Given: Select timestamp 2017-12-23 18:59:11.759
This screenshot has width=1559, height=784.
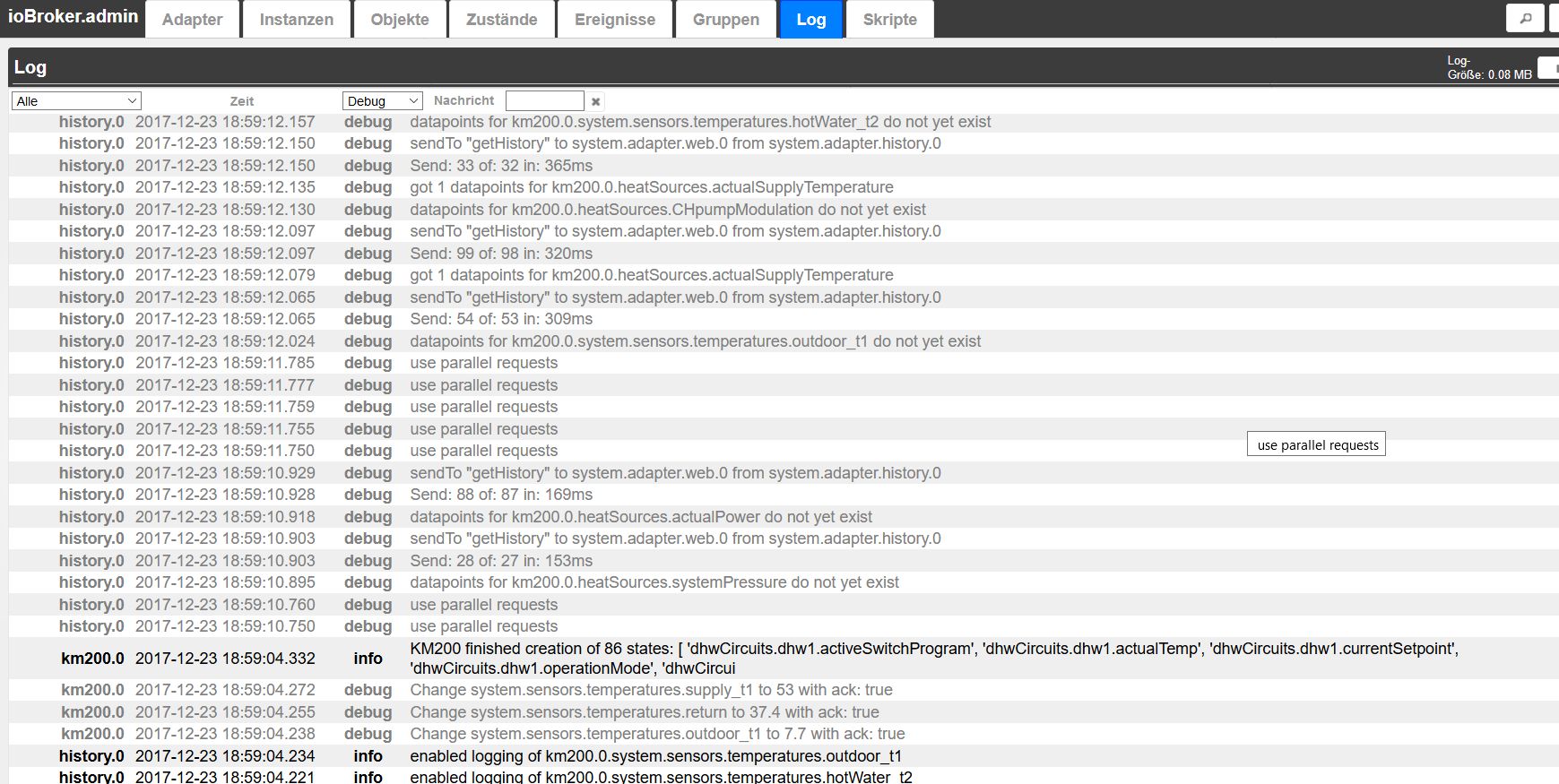Looking at the screenshot, I should point(225,407).
